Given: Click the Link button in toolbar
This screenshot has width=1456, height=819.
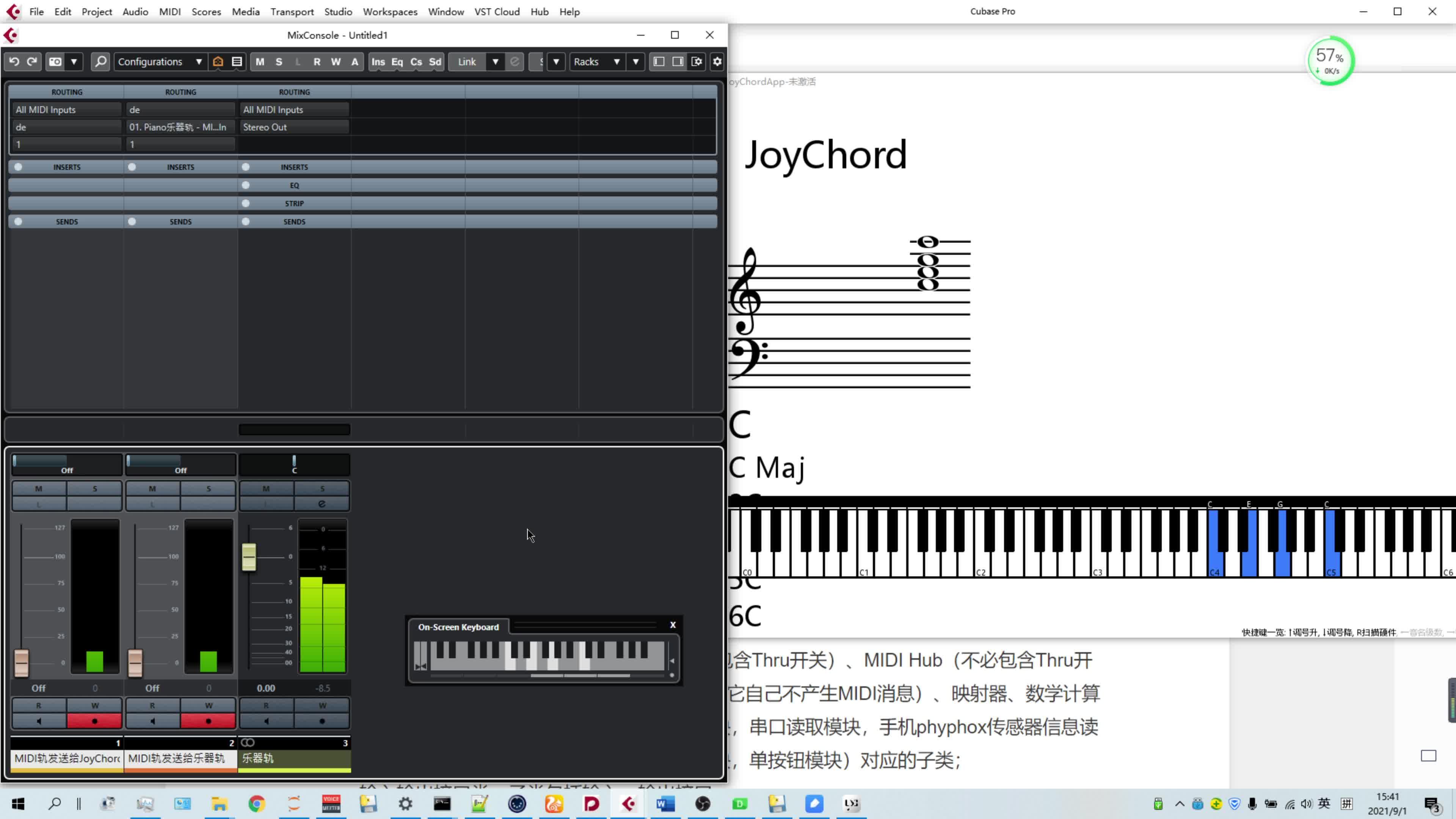Looking at the screenshot, I should point(467,61).
